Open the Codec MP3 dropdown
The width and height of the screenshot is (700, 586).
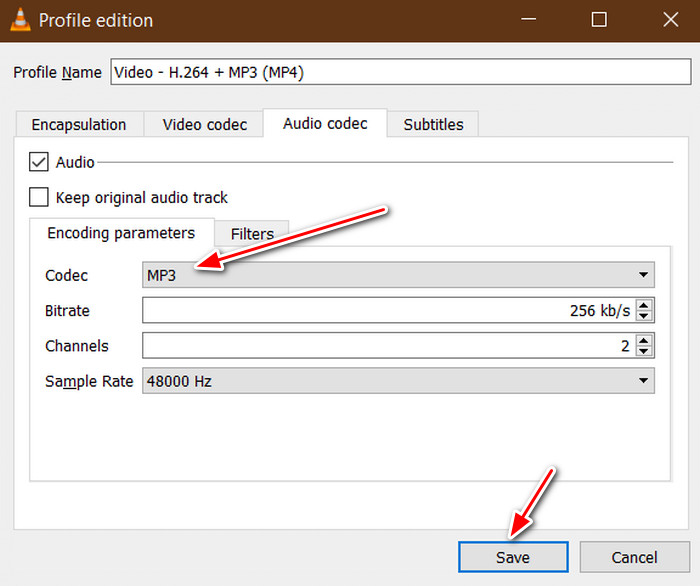[x=398, y=275]
